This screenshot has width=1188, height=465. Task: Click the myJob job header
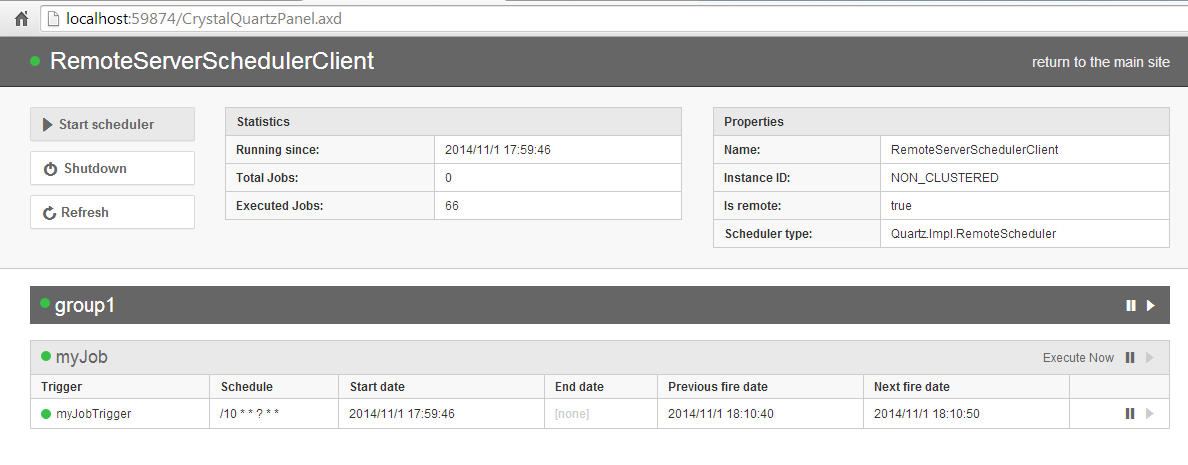[x=82, y=357]
